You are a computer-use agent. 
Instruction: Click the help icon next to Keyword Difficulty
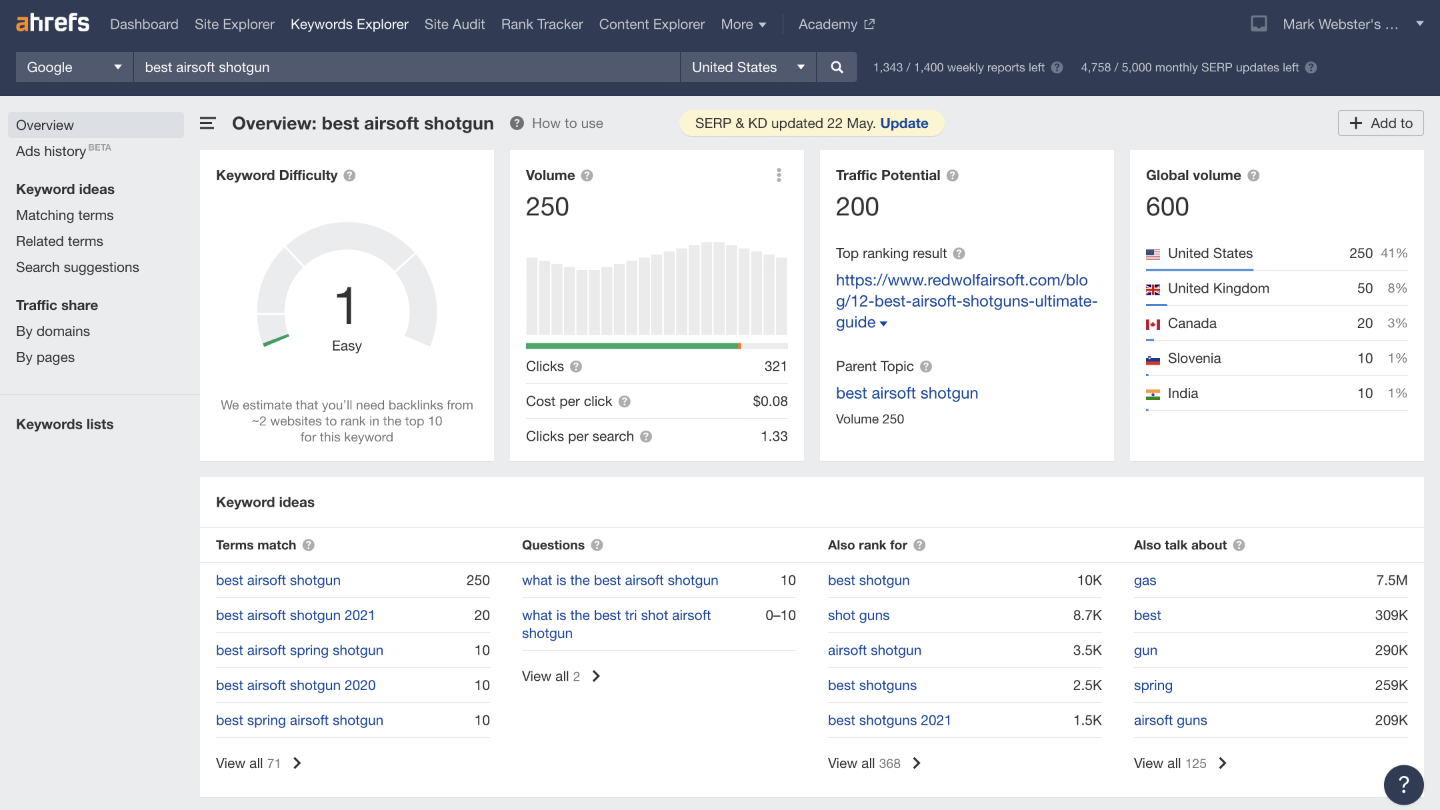(x=350, y=175)
